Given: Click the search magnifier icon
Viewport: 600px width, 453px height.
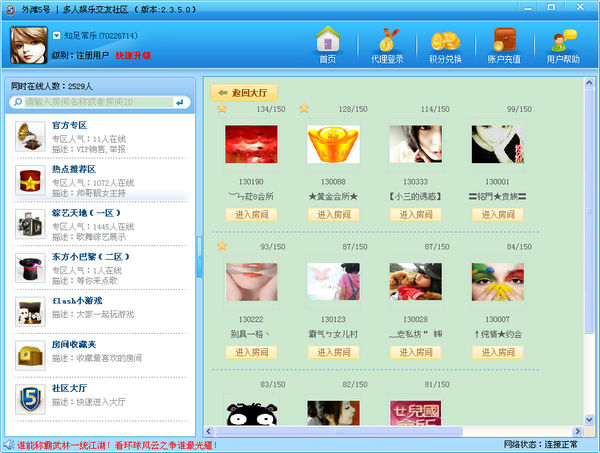Looking at the screenshot, I should pyautogui.click(x=18, y=102).
